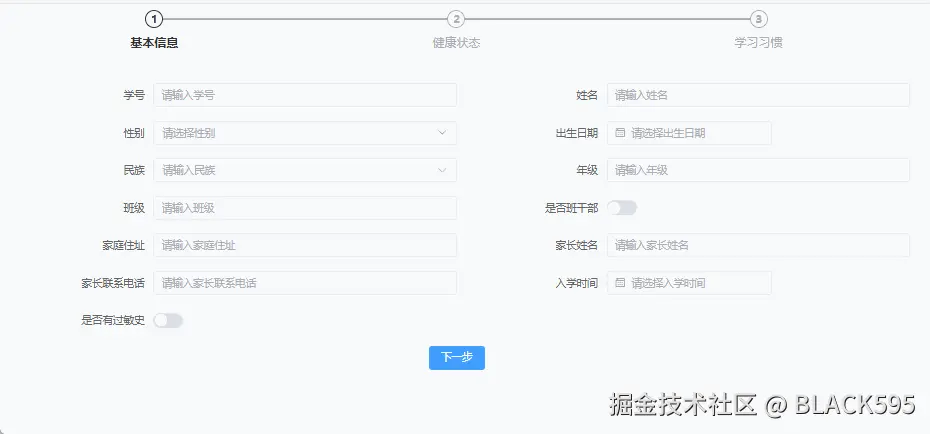The width and height of the screenshot is (930, 434).
Task: Open the 民族 dropdown
Action: (x=305, y=170)
